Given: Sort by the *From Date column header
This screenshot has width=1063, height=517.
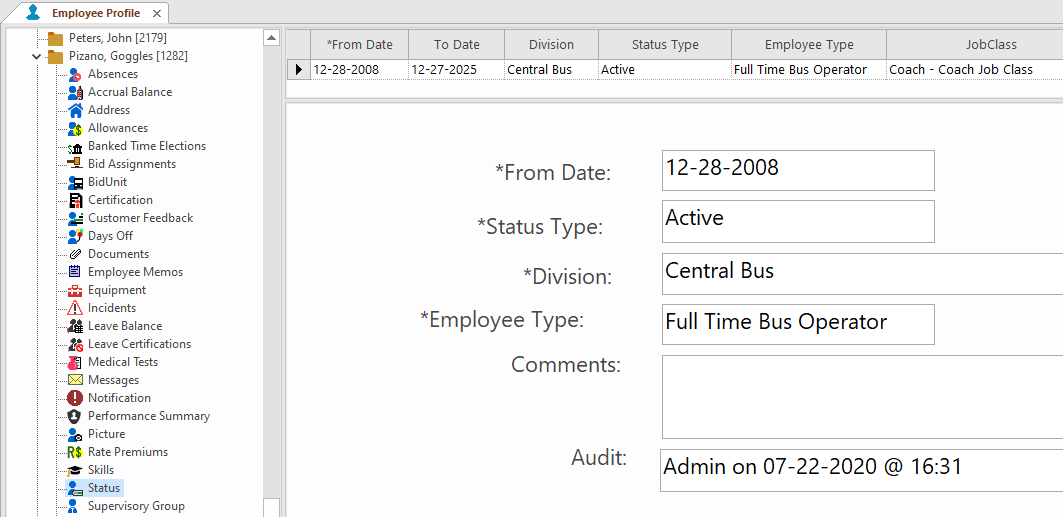Looking at the screenshot, I should coord(359,45).
